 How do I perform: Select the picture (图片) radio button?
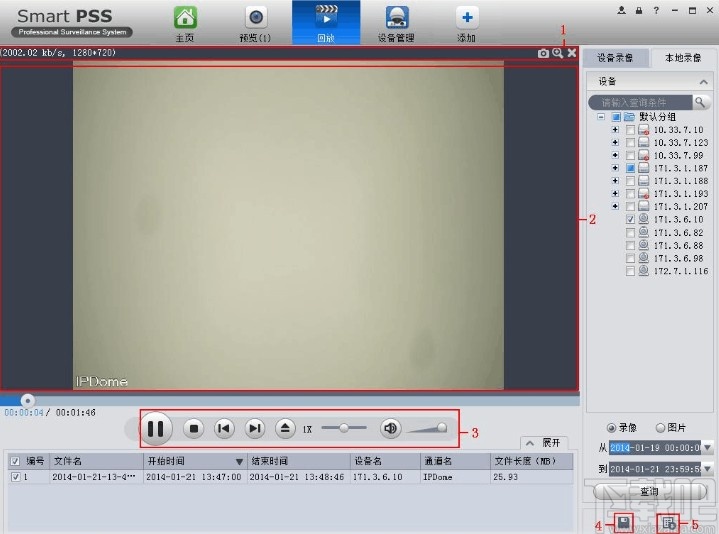(x=660, y=428)
